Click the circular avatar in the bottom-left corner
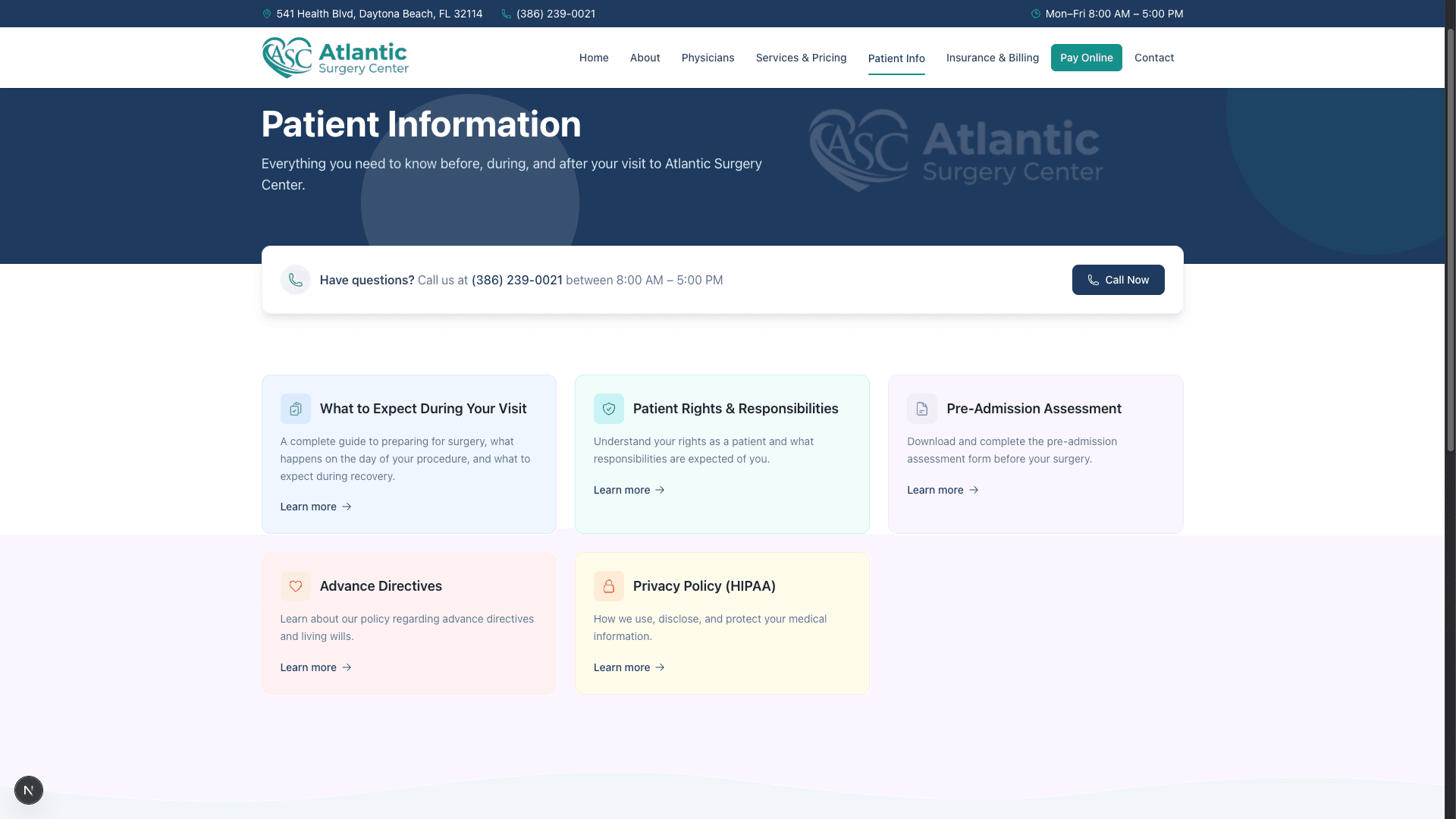Screen dimensions: 1456x819 [x=29, y=790]
